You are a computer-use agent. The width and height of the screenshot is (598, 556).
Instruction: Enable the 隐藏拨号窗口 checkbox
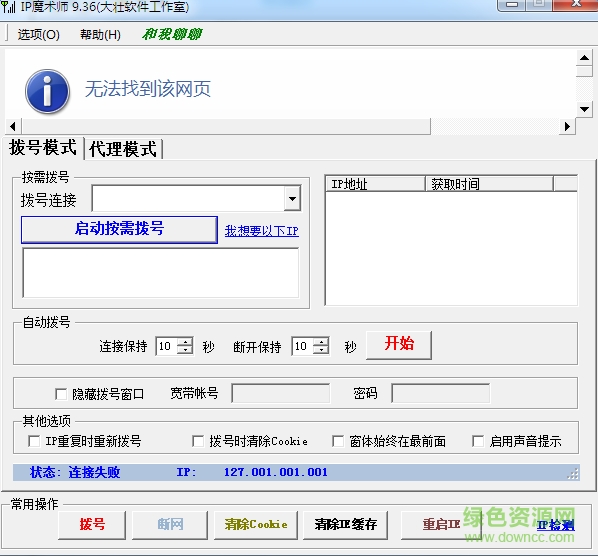coord(61,394)
